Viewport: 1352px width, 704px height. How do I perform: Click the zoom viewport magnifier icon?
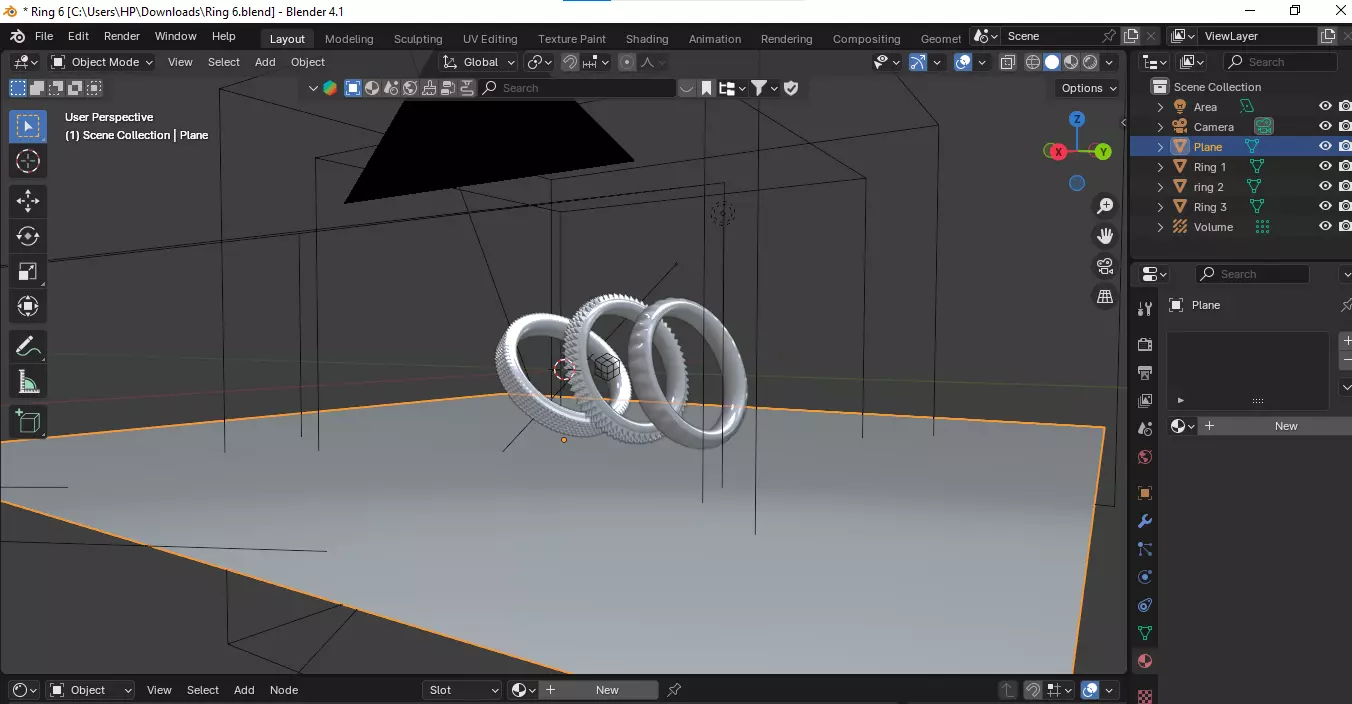(x=1105, y=206)
